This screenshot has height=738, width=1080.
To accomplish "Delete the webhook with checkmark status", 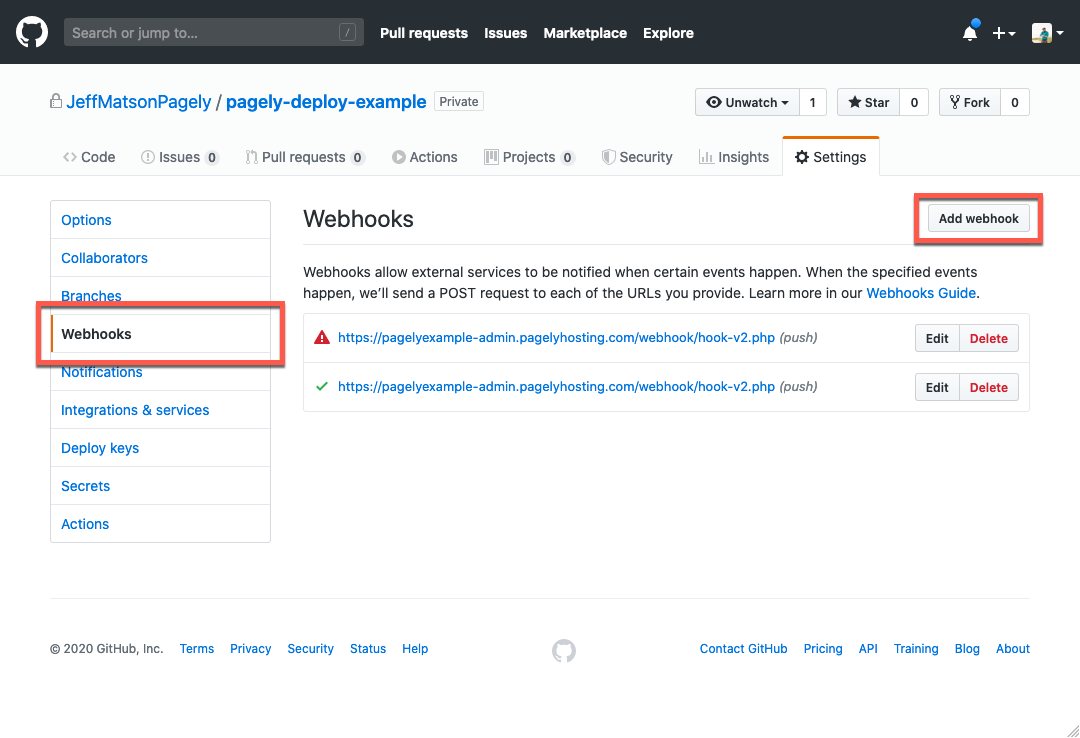I will (x=988, y=387).
